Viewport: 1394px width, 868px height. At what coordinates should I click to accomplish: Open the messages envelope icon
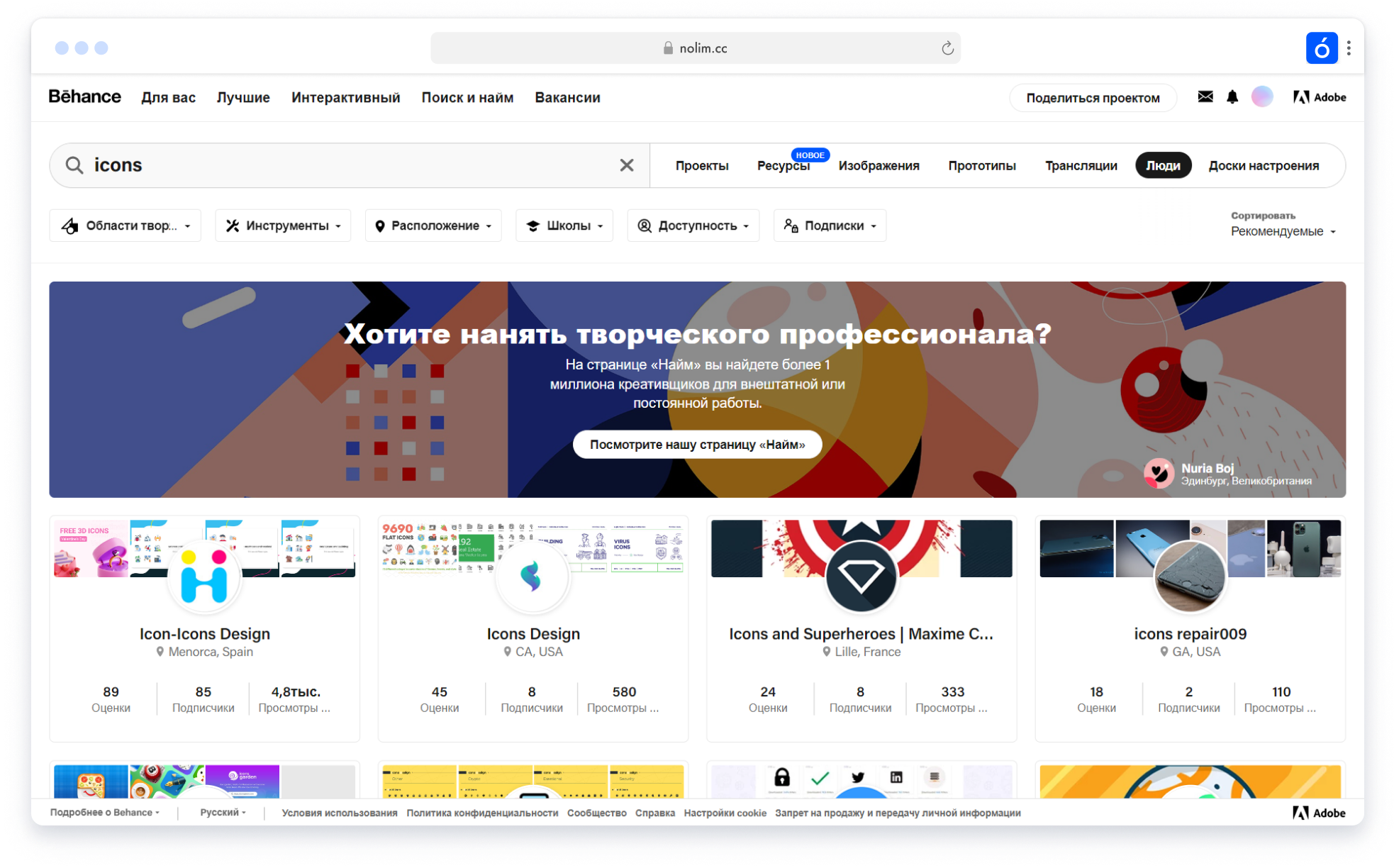[1205, 96]
